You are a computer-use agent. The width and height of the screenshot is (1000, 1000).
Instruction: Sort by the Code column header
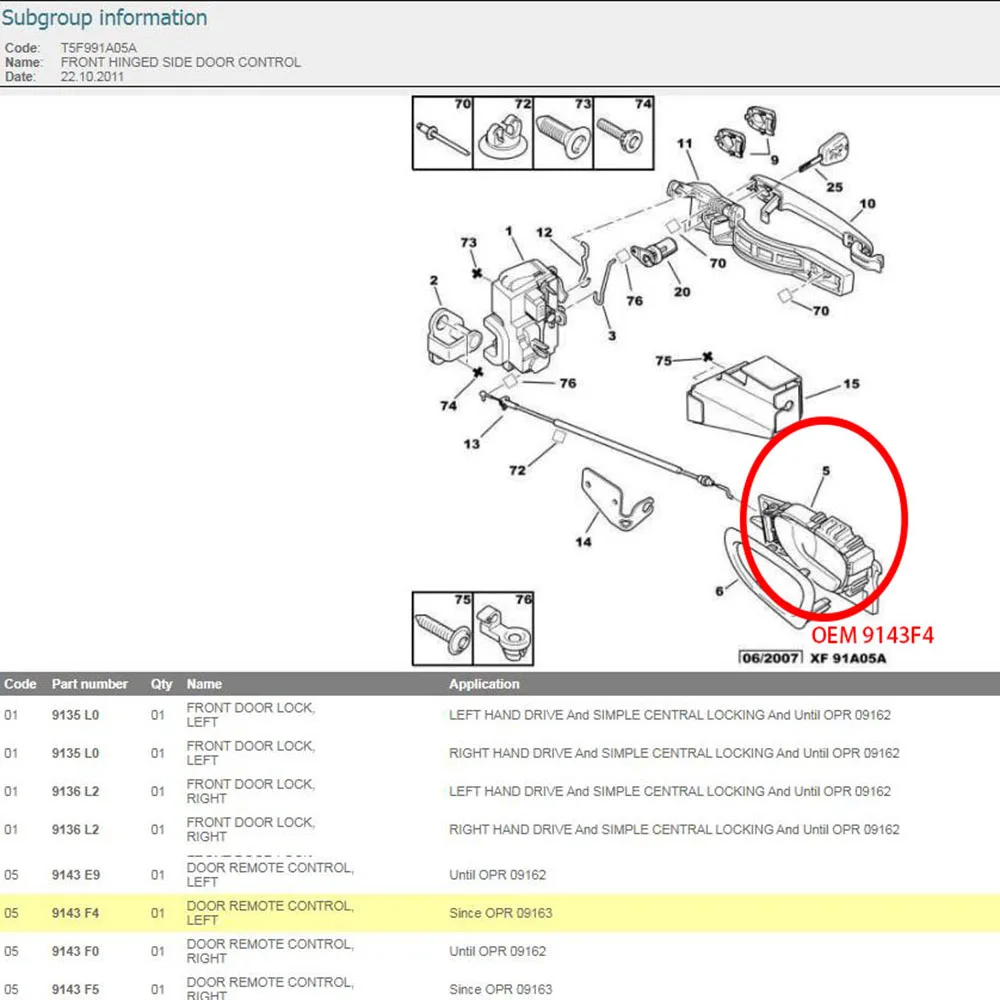coord(20,684)
